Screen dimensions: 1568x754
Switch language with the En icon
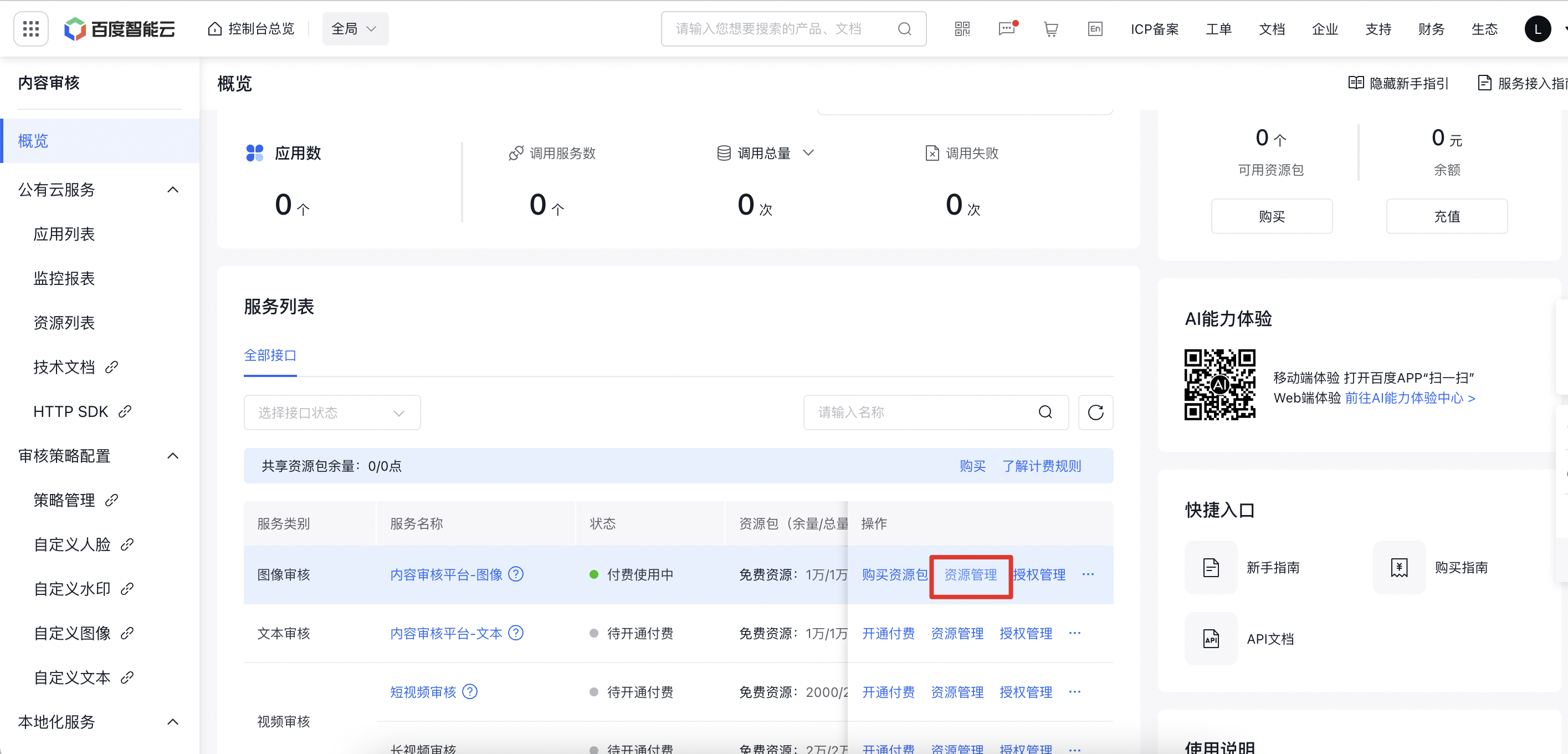click(1095, 29)
